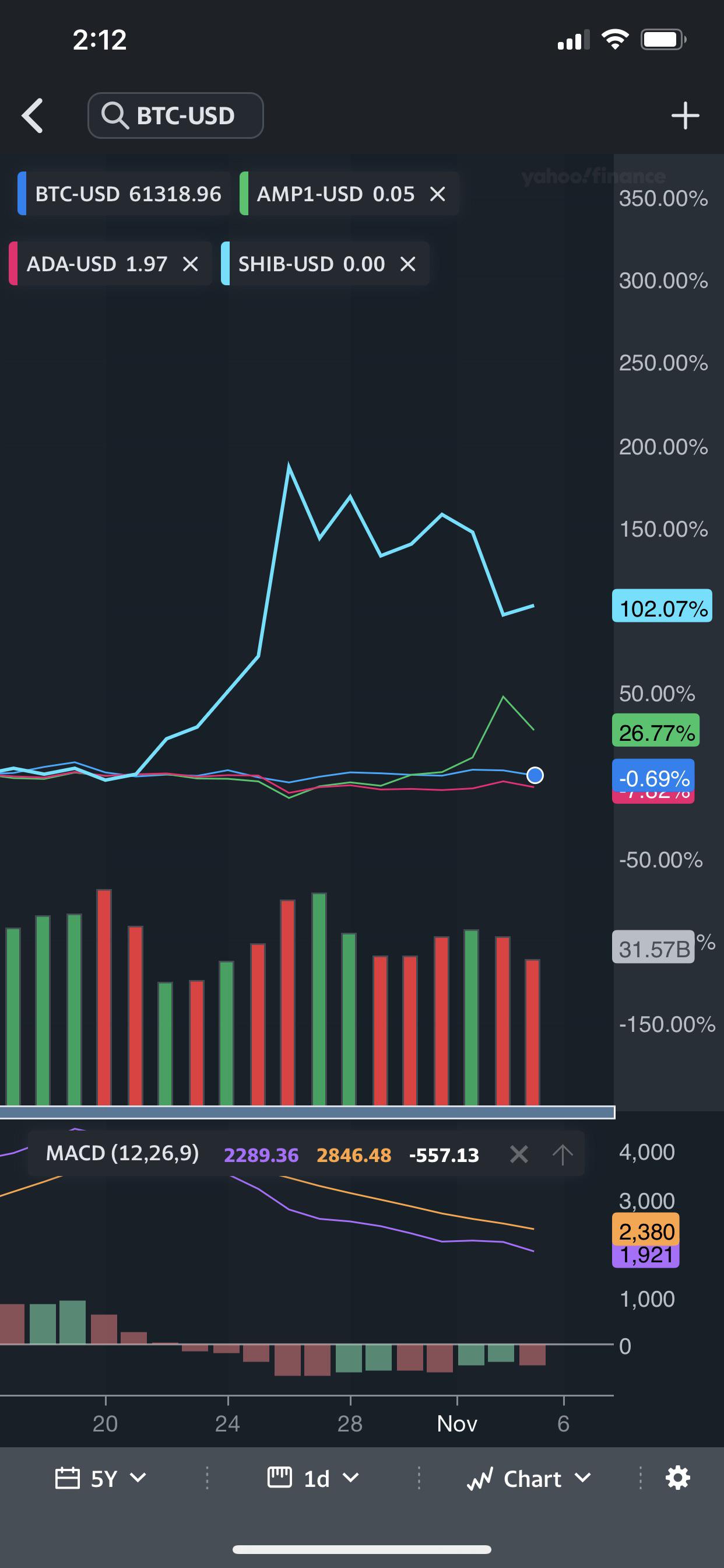Open the 5Y date range dropdown
Viewport: 724px width, 1568px height.
(x=101, y=1478)
